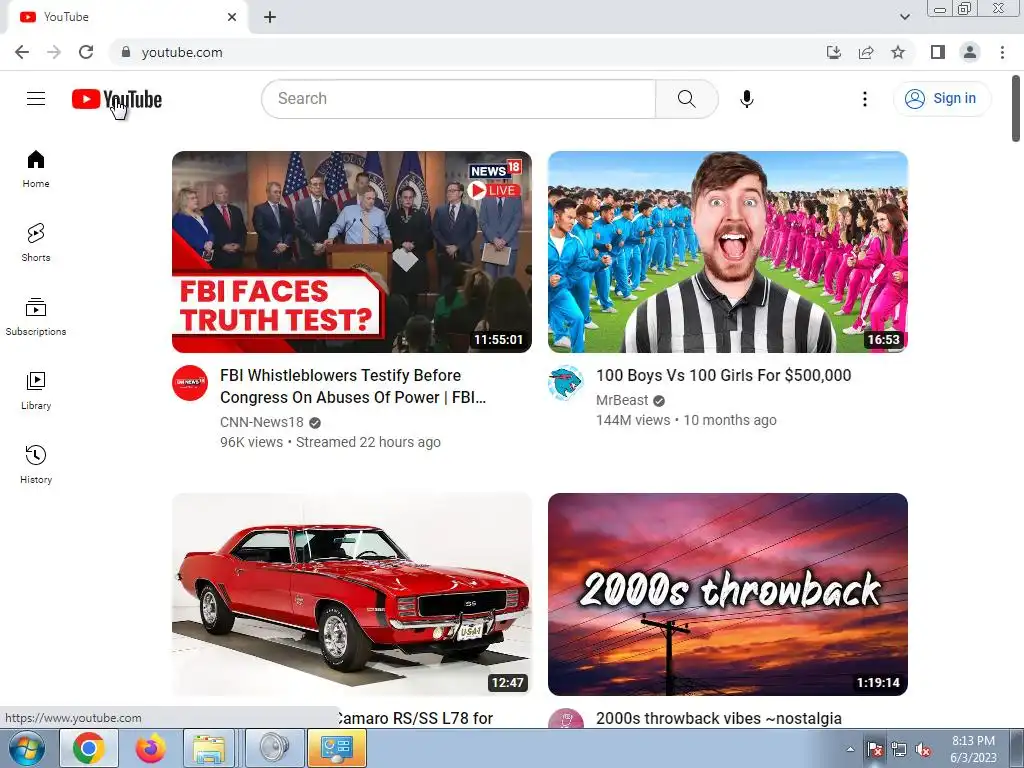Start voice search with microphone icon
The image size is (1024, 768).
click(x=746, y=99)
